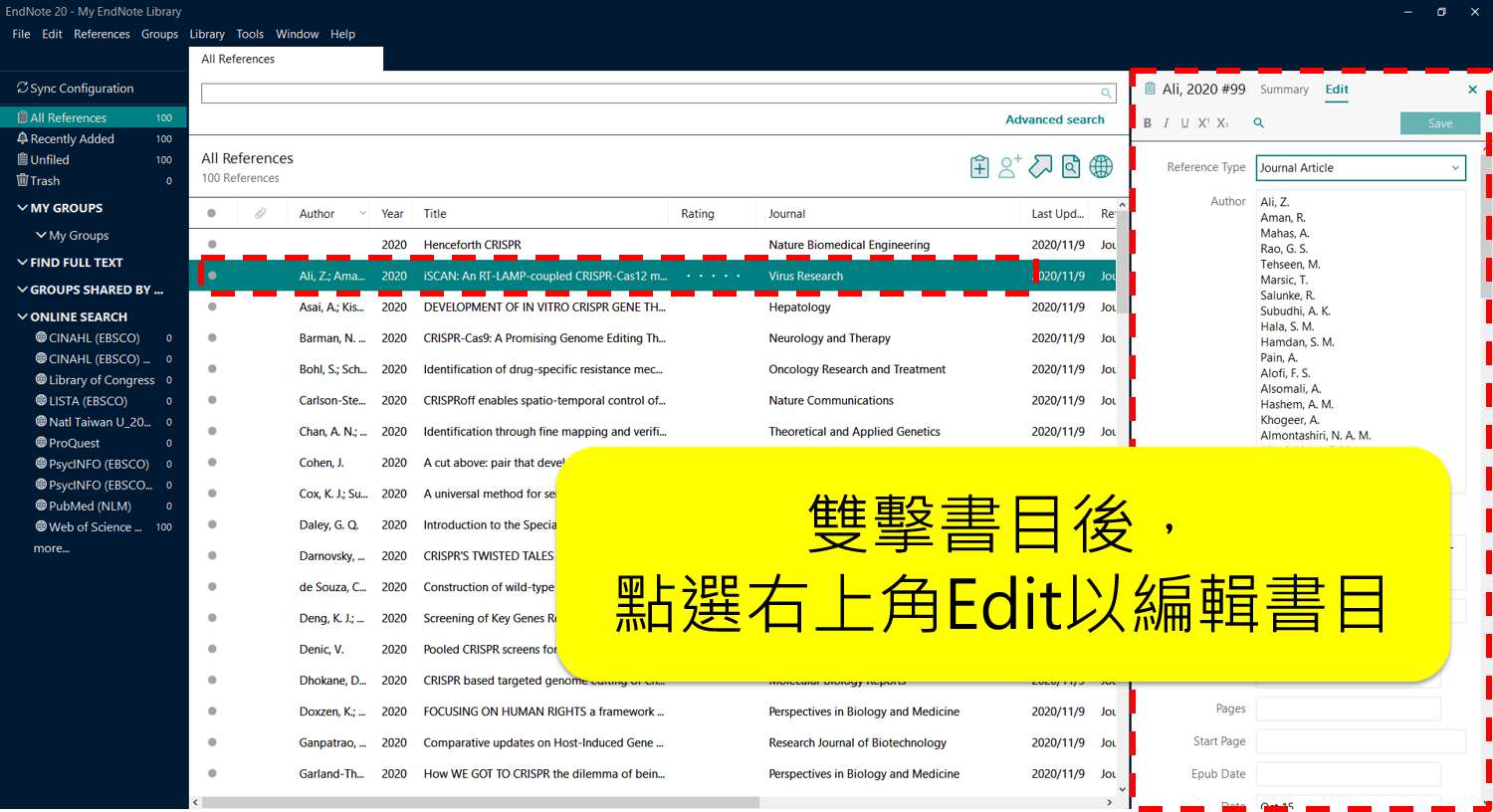Sort by Year column header
Screen dimensions: 1493x812
392,214
